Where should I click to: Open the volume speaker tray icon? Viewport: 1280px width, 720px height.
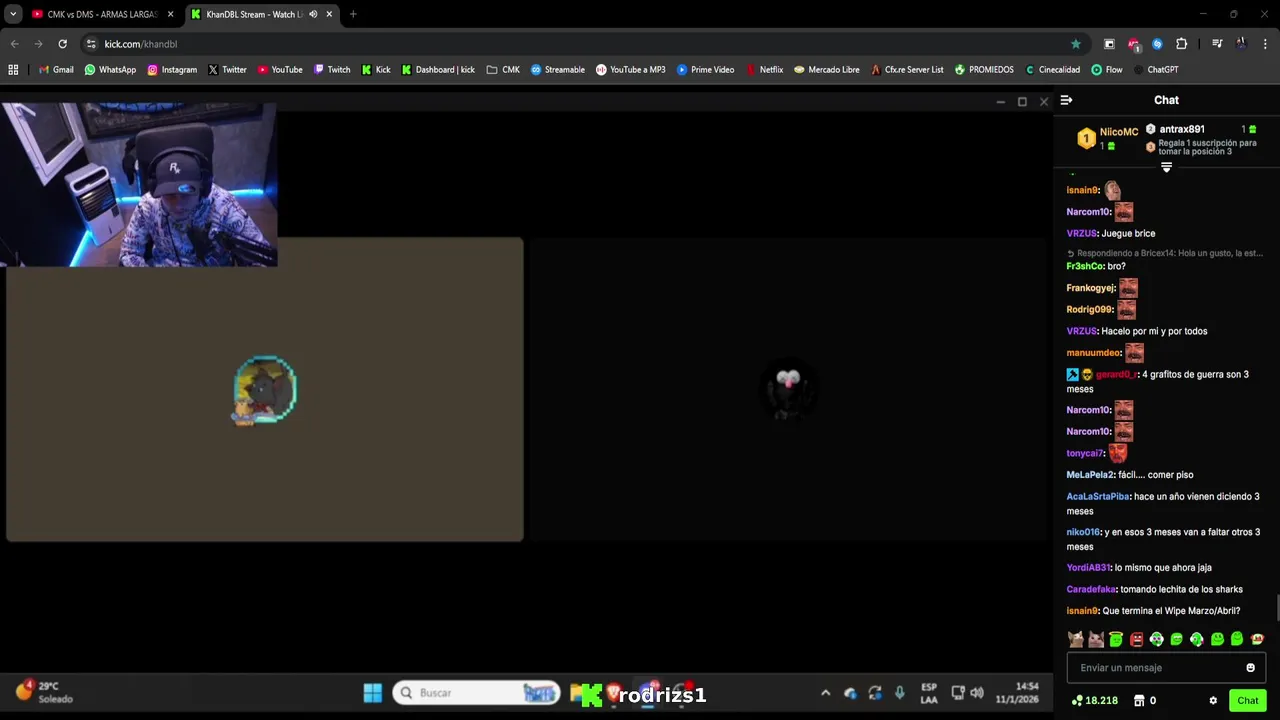pos(977,693)
